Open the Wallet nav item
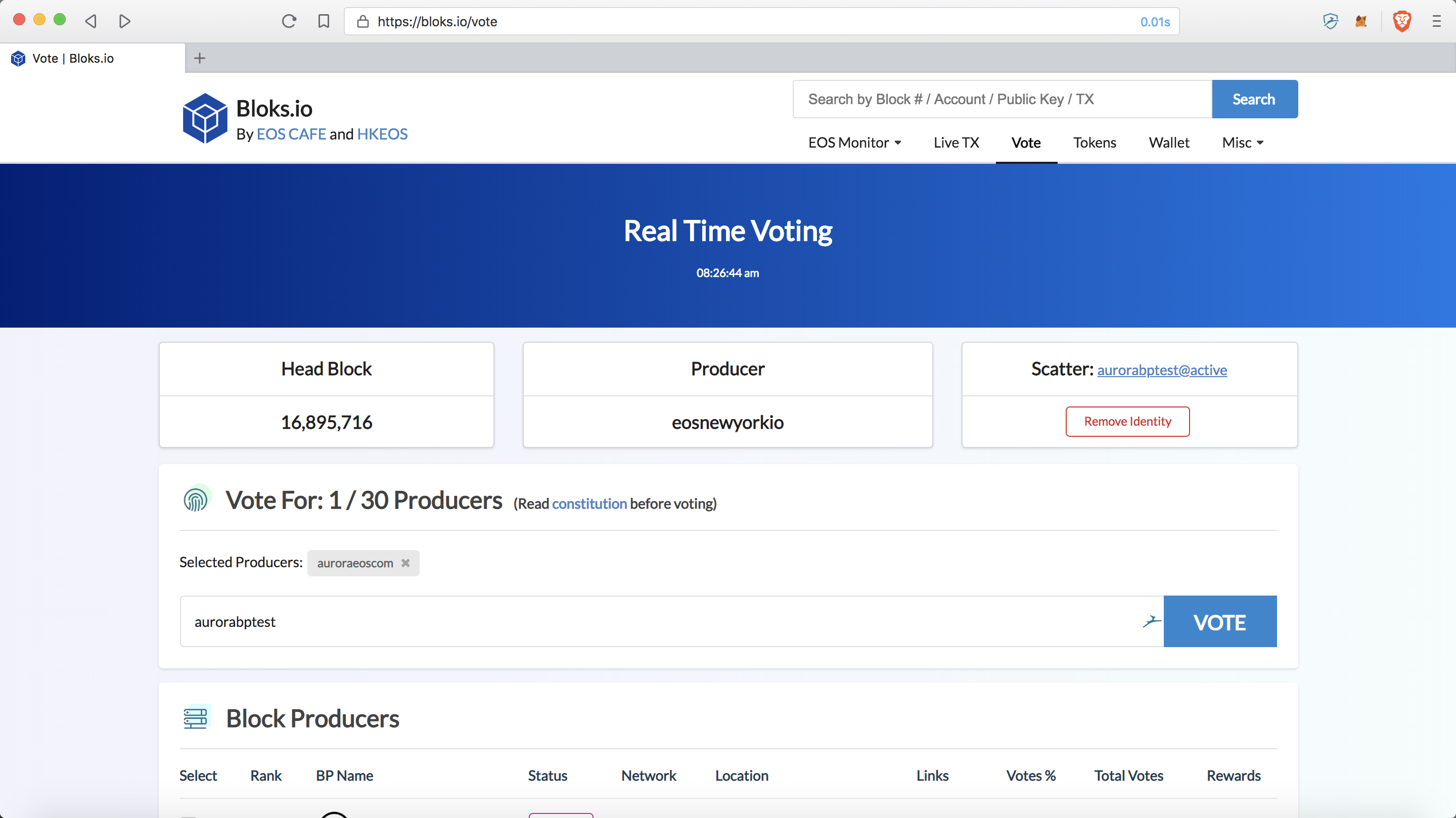Image resolution: width=1456 pixels, height=818 pixels. (x=1169, y=143)
